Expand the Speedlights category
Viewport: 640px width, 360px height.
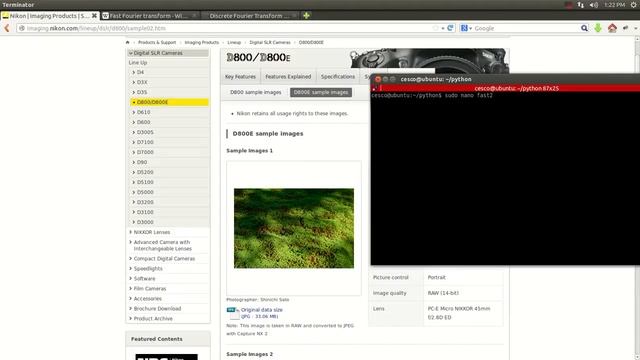coord(148,269)
